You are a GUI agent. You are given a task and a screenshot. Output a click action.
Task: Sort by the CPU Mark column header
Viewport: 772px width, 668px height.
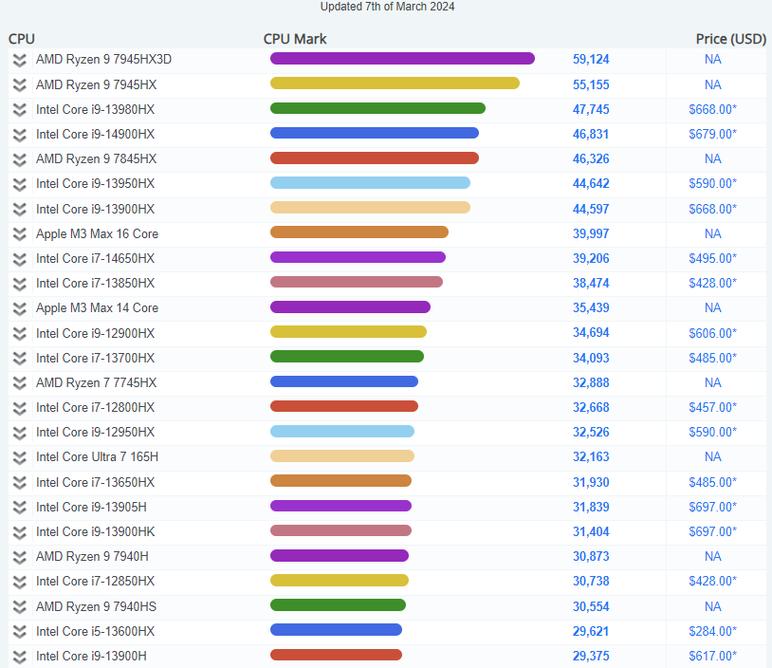coord(295,39)
